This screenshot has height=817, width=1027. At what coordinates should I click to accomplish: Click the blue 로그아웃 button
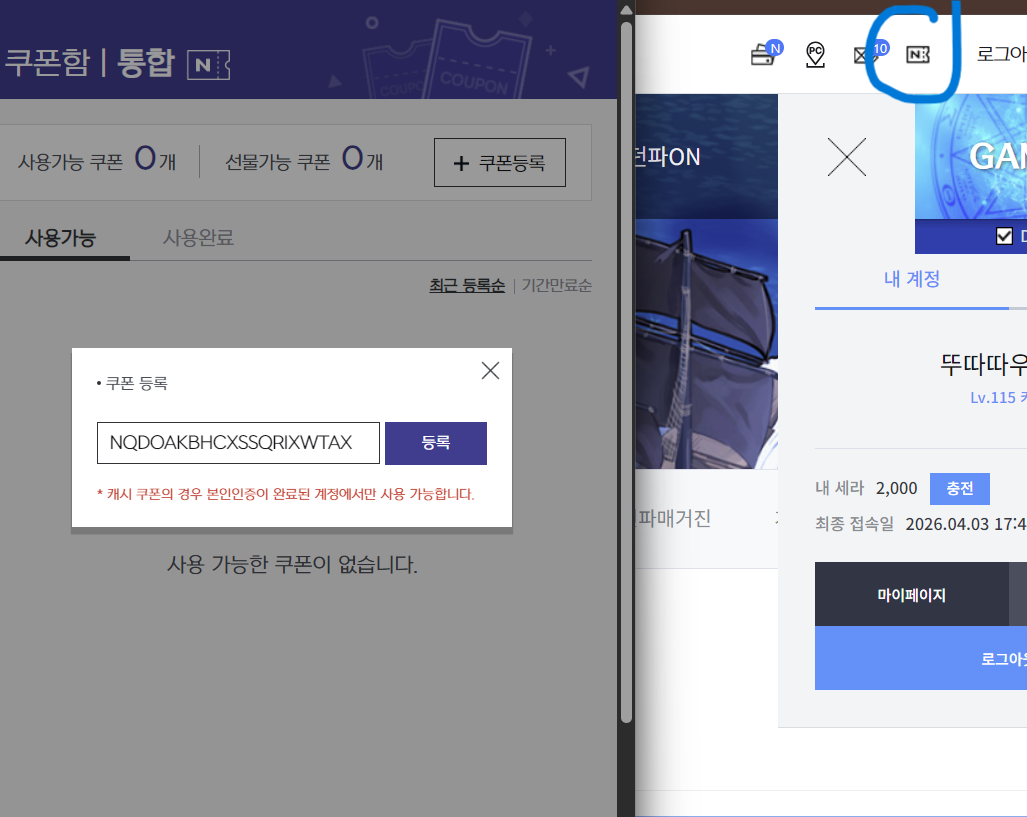tap(1000, 658)
